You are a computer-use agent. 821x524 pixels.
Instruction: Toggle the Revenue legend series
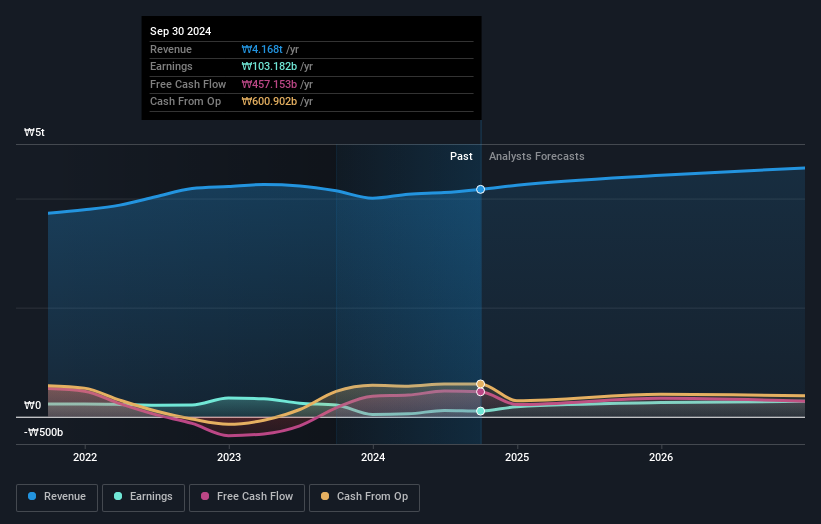57,497
